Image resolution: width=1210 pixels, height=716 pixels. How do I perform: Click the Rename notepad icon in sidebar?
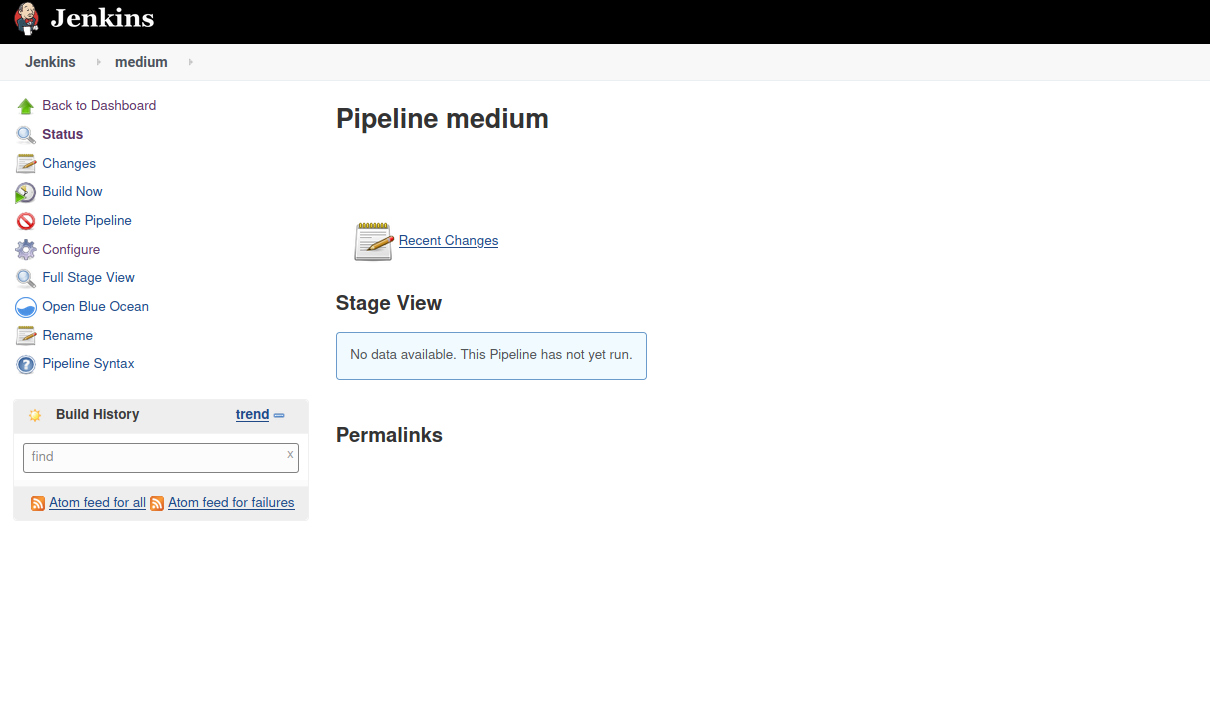(x=26, y=336)
